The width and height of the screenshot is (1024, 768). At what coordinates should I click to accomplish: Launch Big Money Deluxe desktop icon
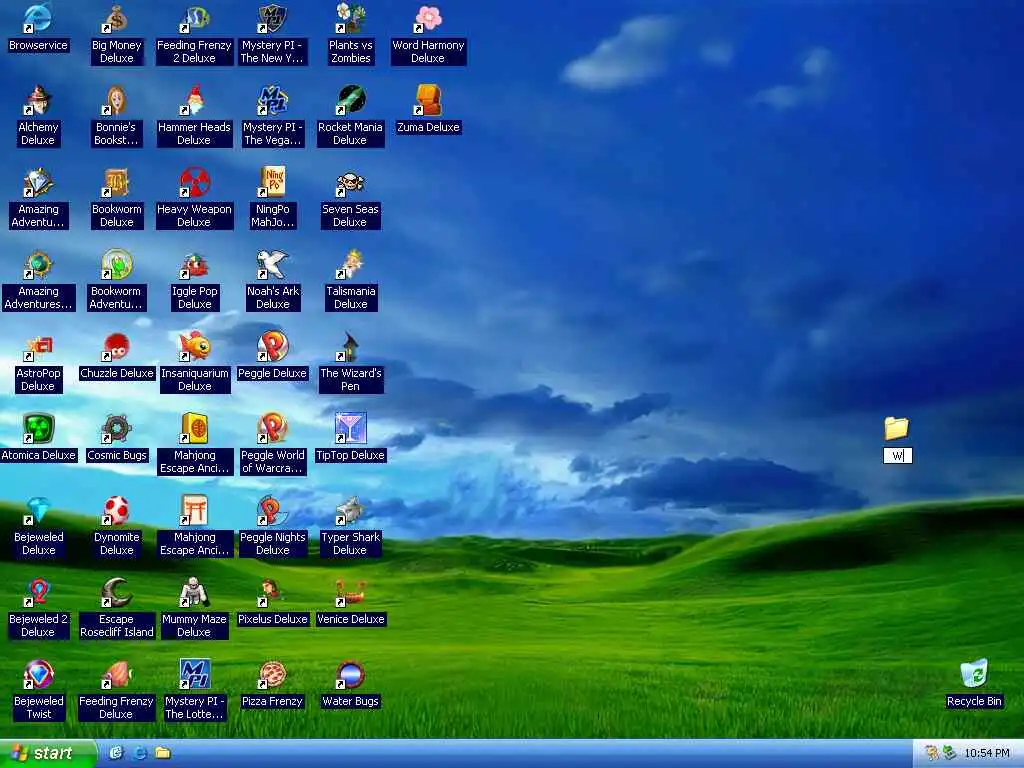pos(116,19)
